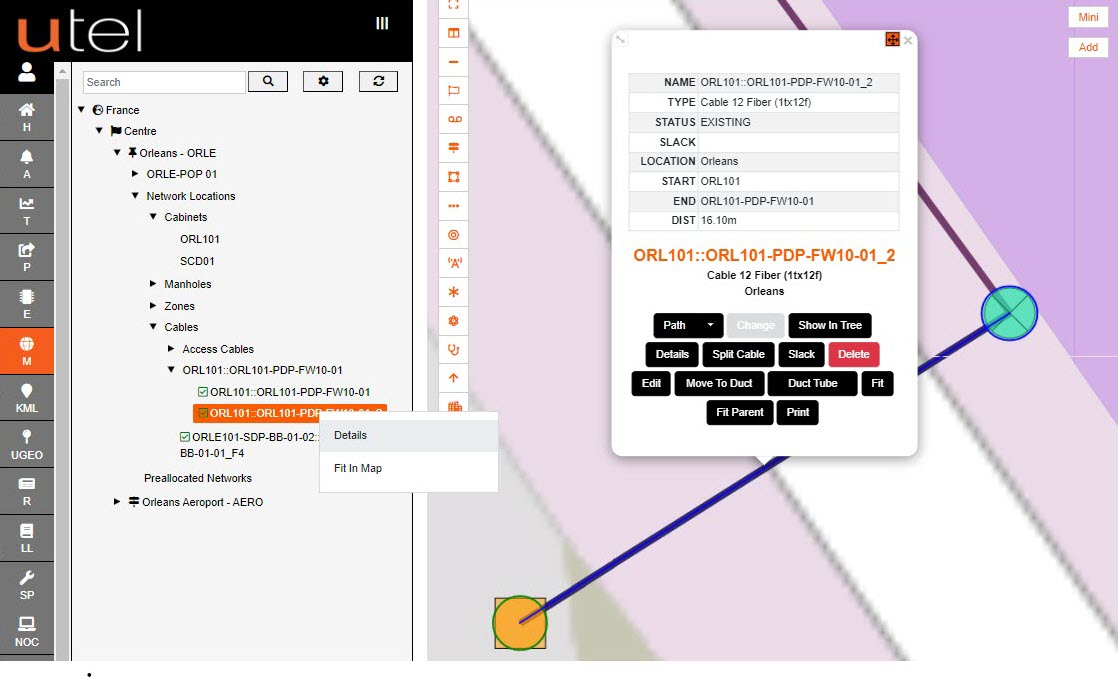1118x678 pixels.
Task: Click the flag tool in map toolbar
Action: coord(454,91)
